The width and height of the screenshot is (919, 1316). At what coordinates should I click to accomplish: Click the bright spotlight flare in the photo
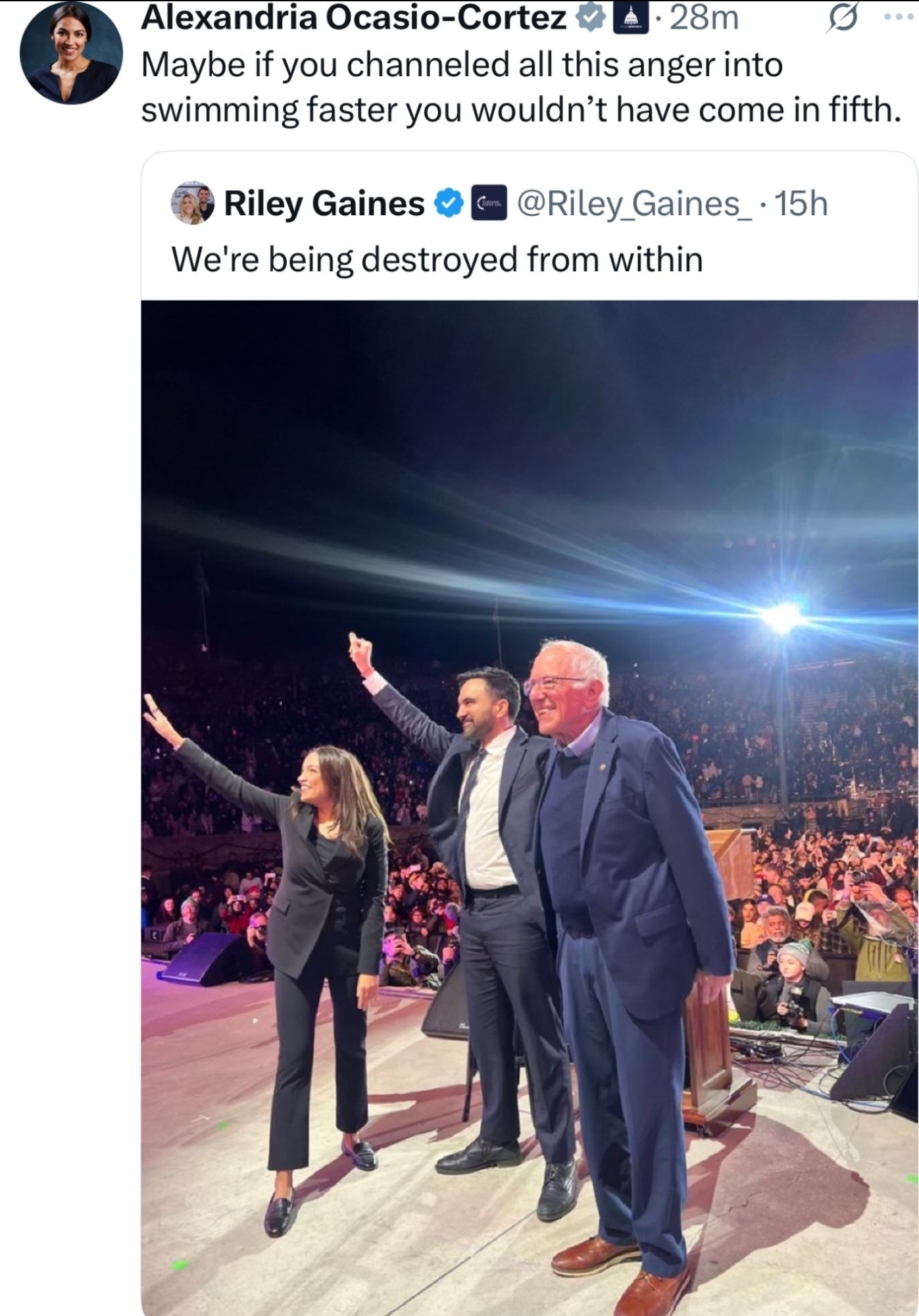coord(782,617)
